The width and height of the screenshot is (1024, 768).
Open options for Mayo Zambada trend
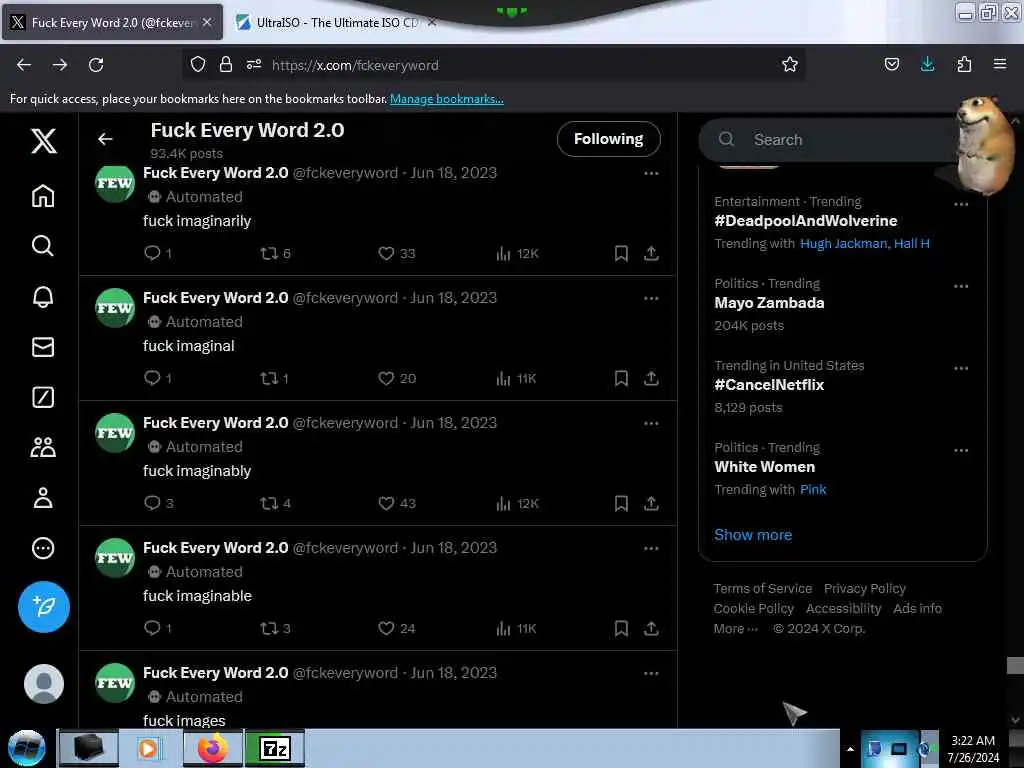coord(961,285)
